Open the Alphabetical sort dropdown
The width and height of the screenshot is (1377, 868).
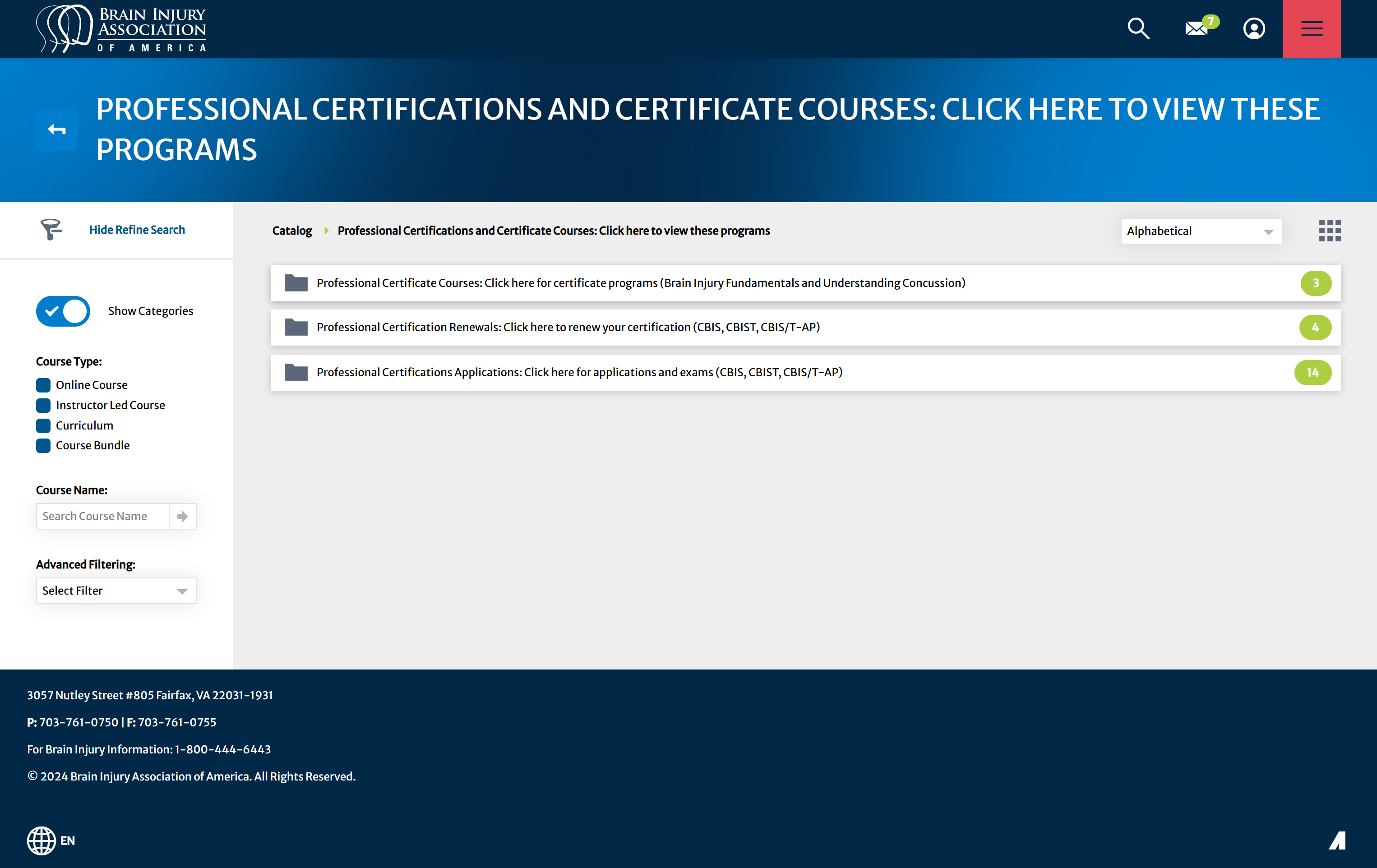[x=1201, y=231]
